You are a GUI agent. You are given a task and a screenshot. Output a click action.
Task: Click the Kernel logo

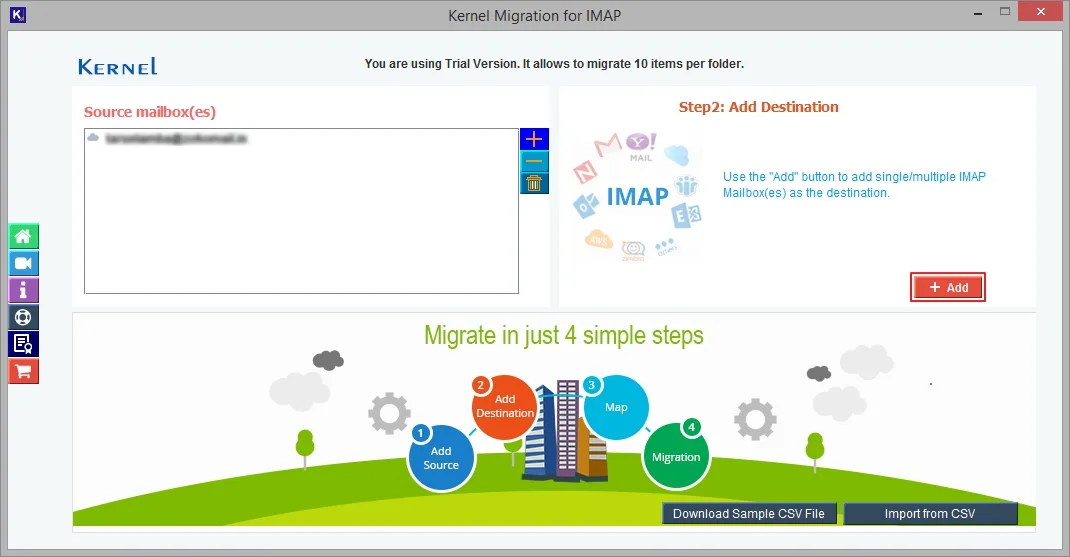[x=117, y=66]
